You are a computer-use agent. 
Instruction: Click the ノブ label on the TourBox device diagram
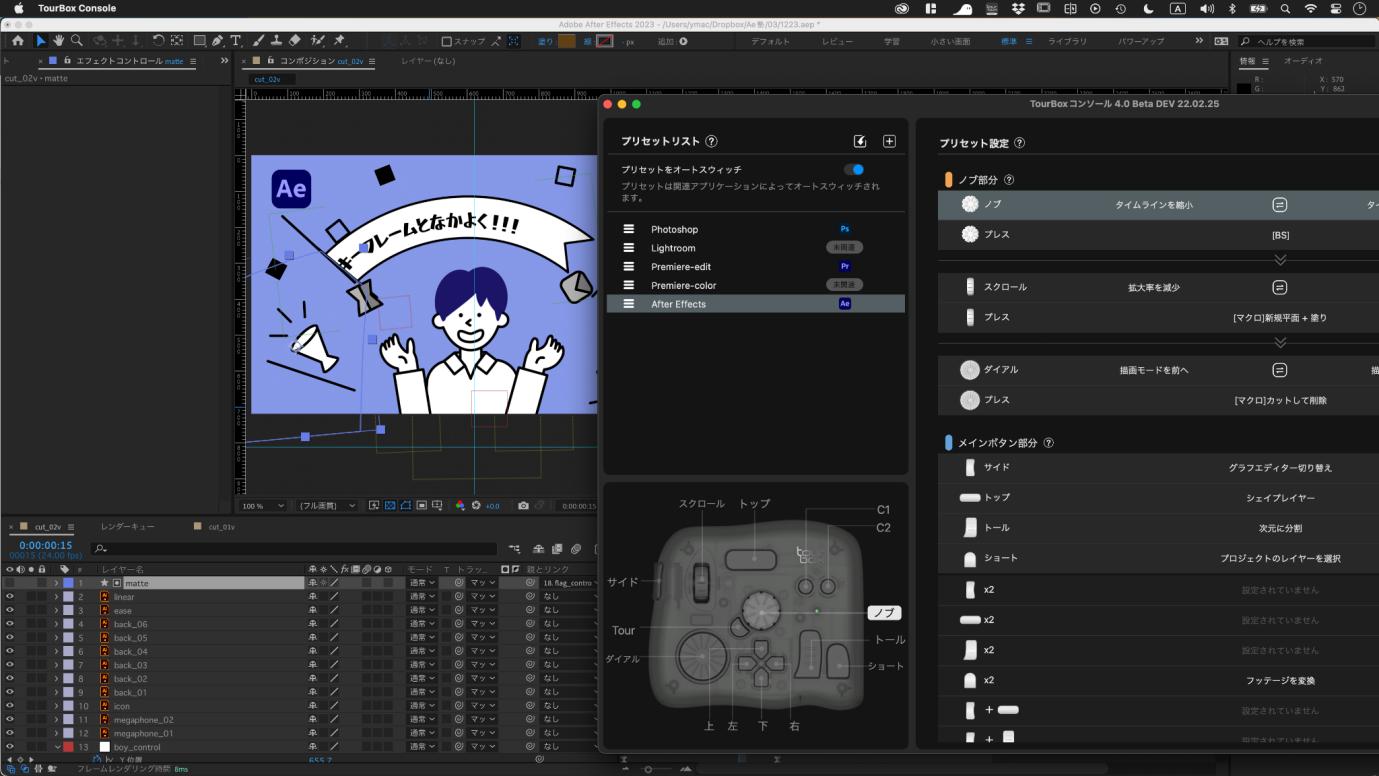(884, 613)
